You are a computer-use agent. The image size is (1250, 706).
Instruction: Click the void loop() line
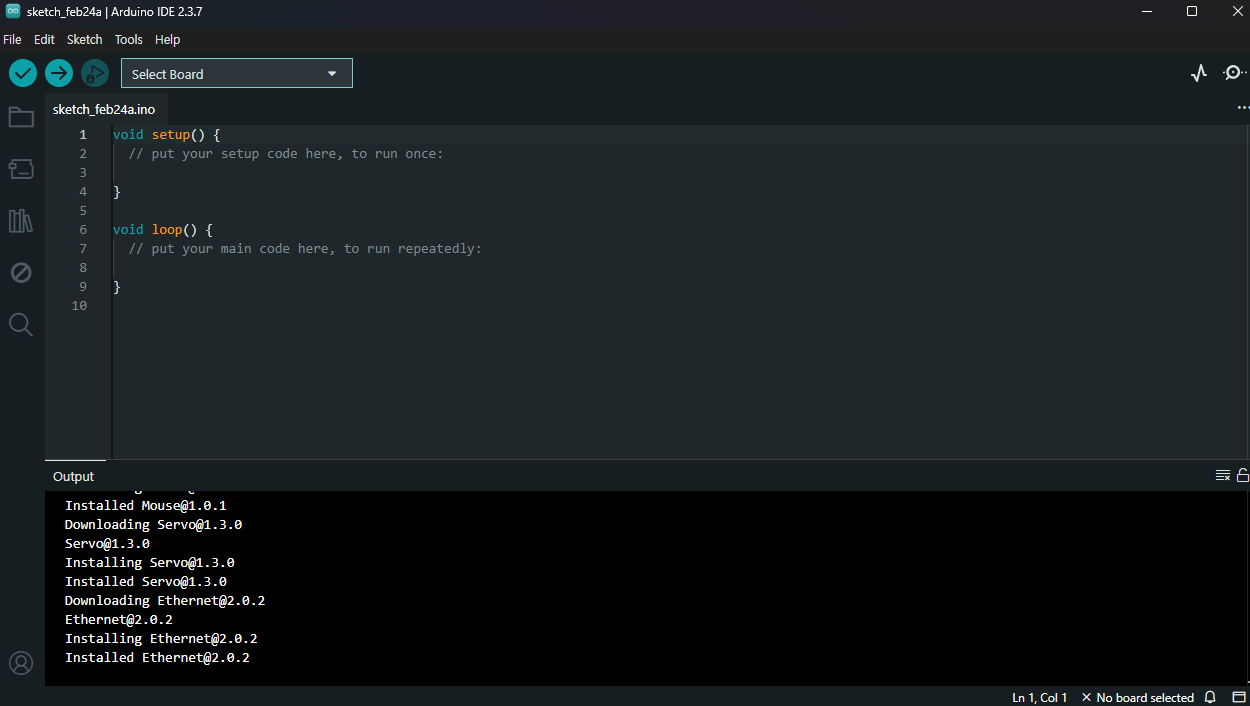pos(163,229)
